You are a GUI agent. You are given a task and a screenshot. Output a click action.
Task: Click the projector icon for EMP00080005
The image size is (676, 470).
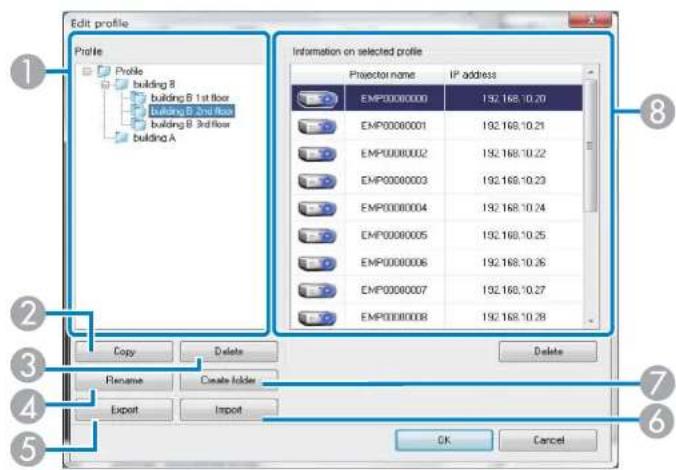[x=317, y=235]
